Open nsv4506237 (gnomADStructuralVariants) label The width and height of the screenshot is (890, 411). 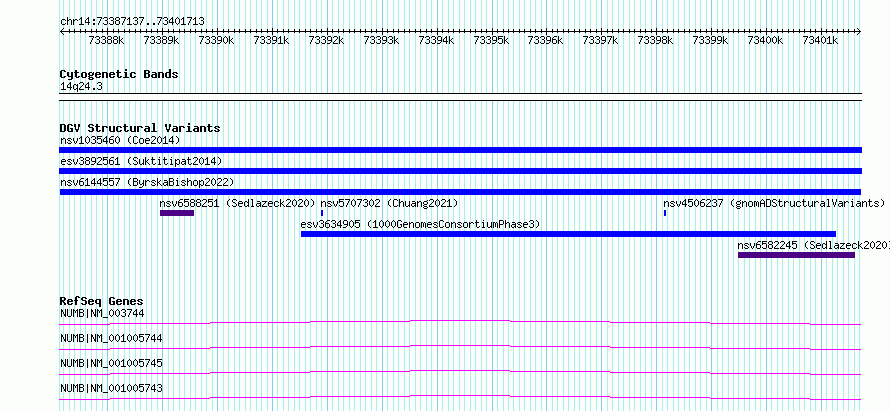point(774,203)
